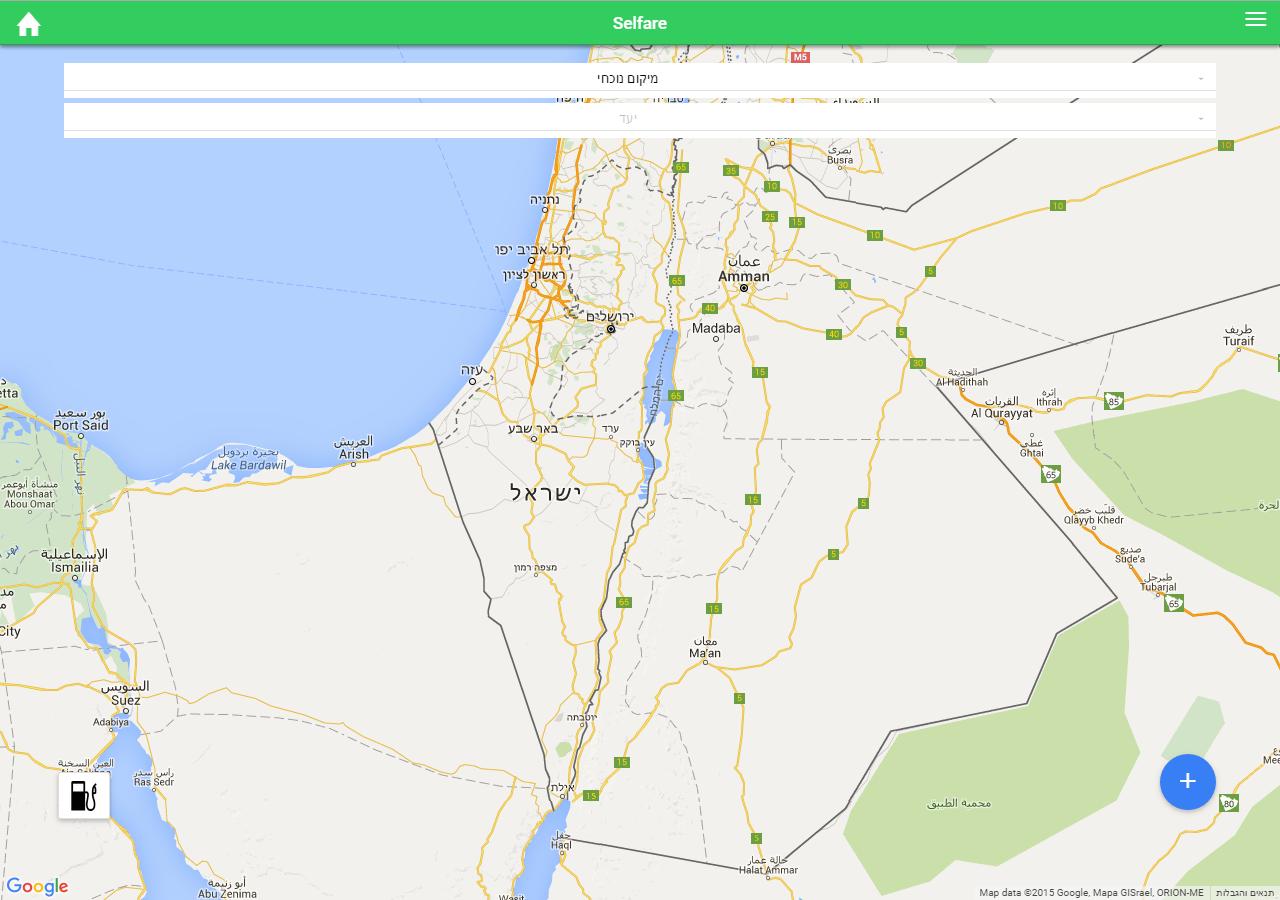Click the Al Hadithah label
This screenshot has height=900, width=1280.
(x=962, y=382)
